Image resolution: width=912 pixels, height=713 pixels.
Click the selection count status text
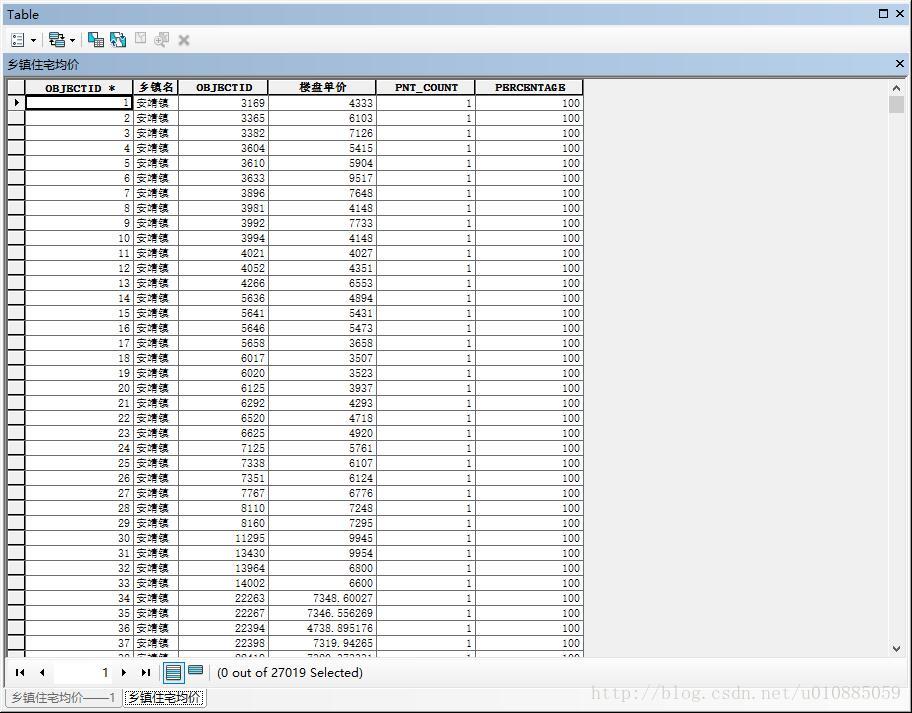tap(290, 672)
